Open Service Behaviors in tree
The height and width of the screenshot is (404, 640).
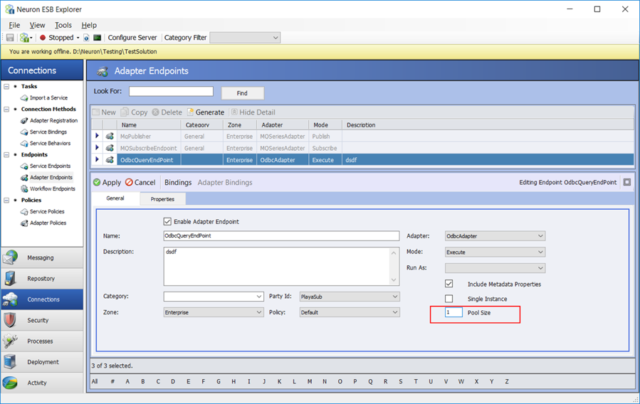(x=50, y=144)
